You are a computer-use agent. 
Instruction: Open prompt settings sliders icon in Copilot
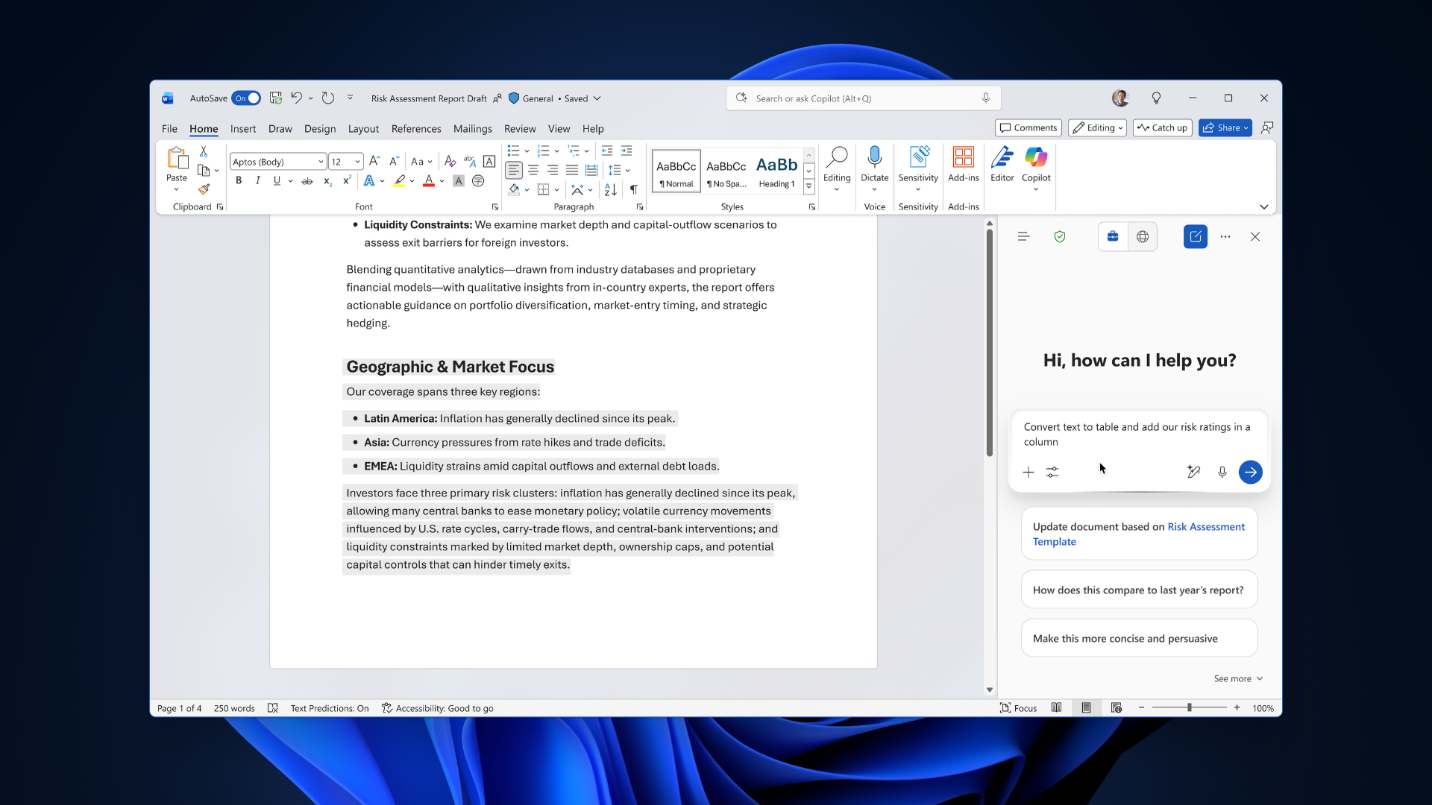coord(1053,472)
